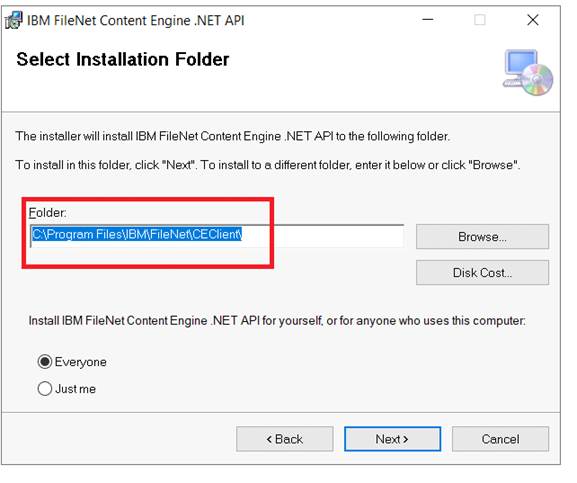
Task: Click the 'for yourself, or for anyone' prompt text
Action: point(277,321)
